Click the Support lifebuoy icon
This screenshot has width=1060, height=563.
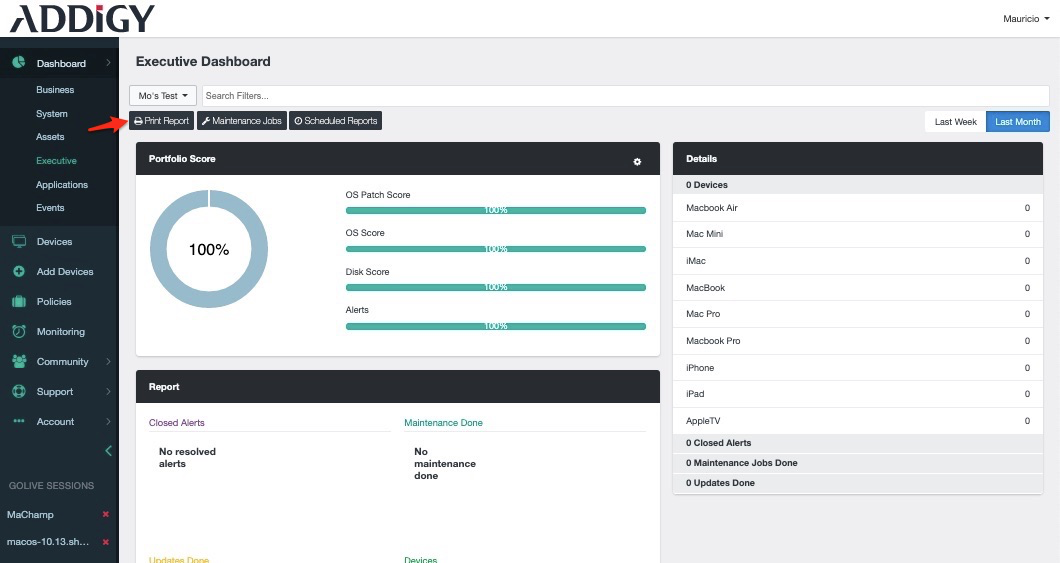19,391
